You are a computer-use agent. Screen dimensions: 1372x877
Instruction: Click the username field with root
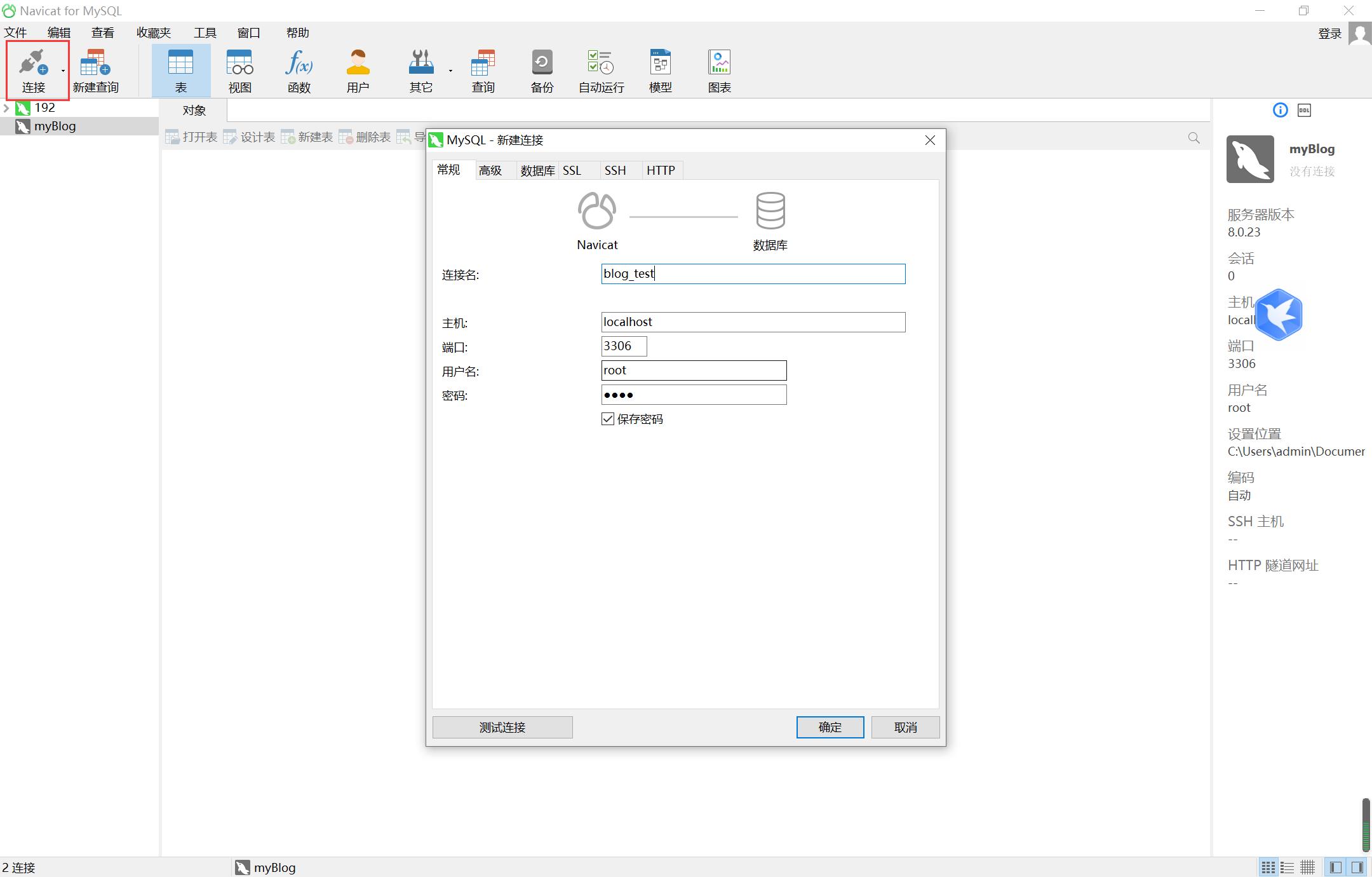coord(694,371)
